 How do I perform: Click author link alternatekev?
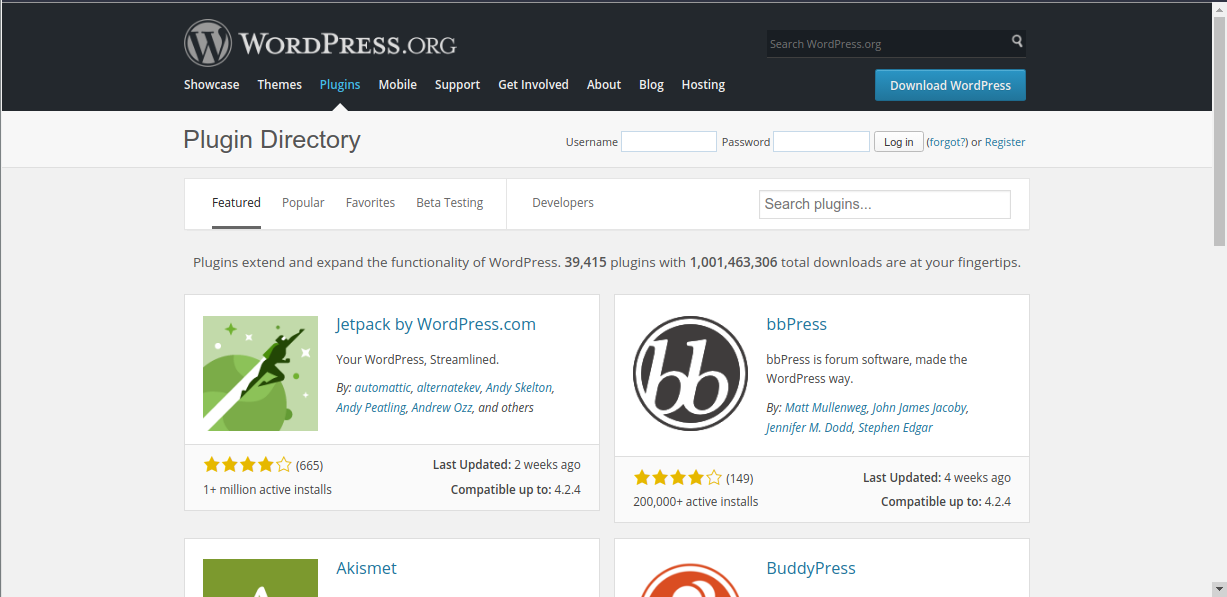pyautogui.click(x=449, y=387)
